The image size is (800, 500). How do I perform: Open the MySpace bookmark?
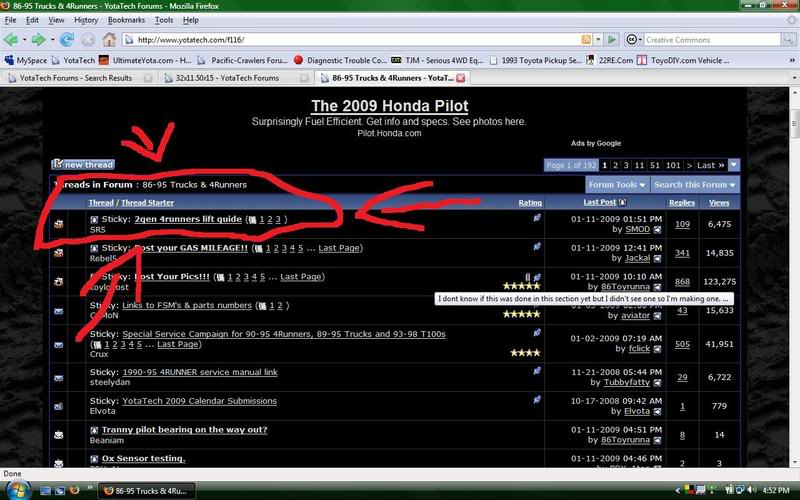pos(26,60)
